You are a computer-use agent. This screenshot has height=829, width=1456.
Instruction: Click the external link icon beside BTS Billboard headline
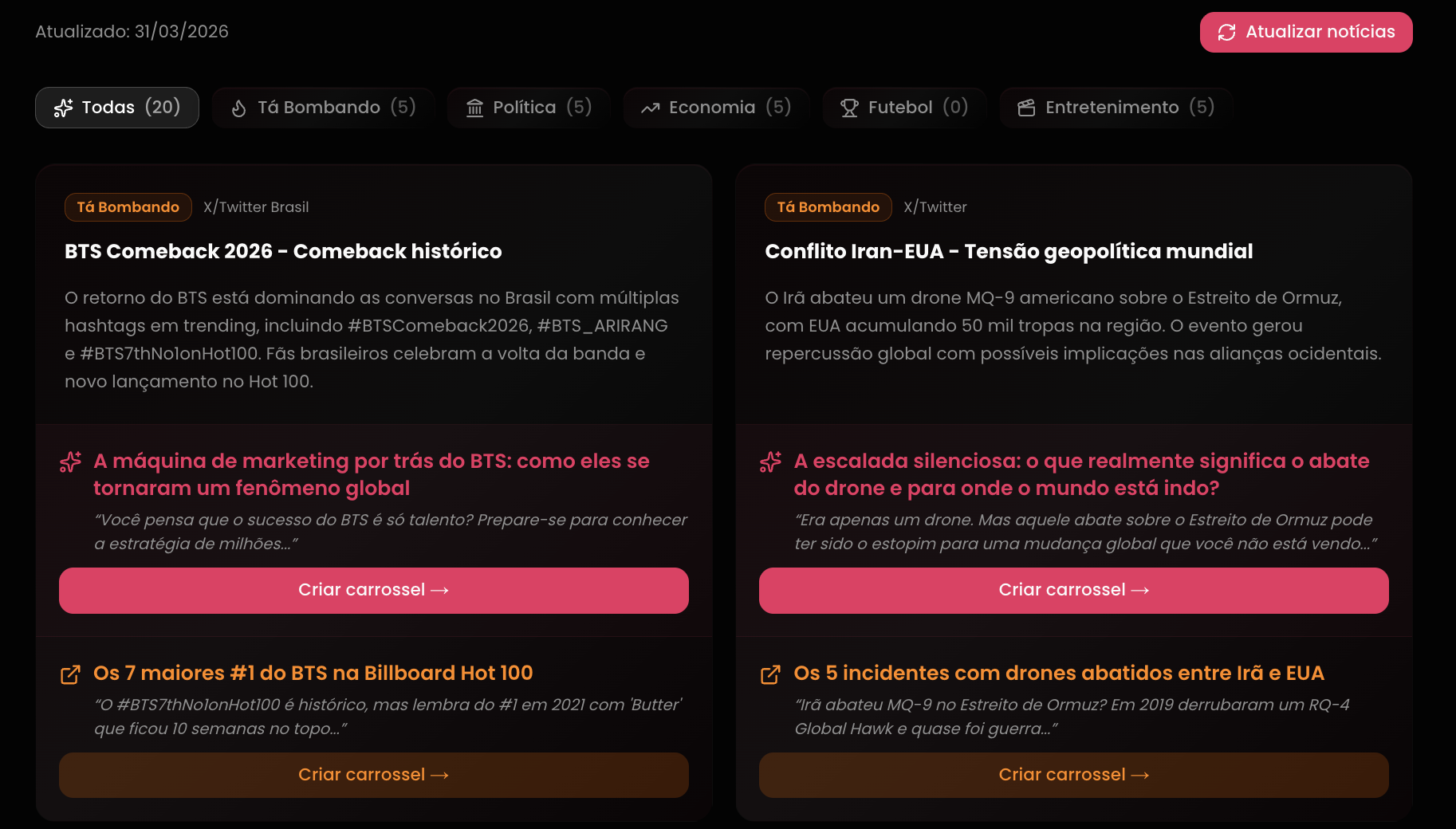[x=70, y=674]
